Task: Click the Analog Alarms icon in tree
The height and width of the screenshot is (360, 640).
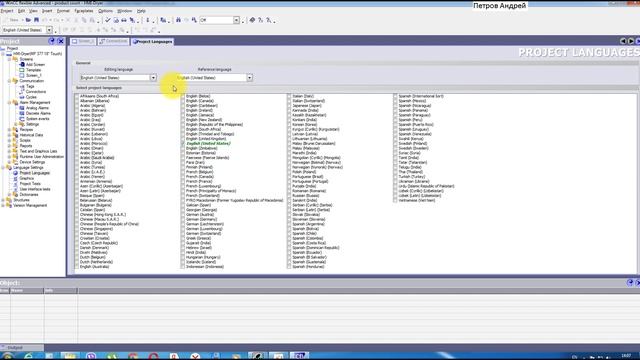Action: [22, 108]
